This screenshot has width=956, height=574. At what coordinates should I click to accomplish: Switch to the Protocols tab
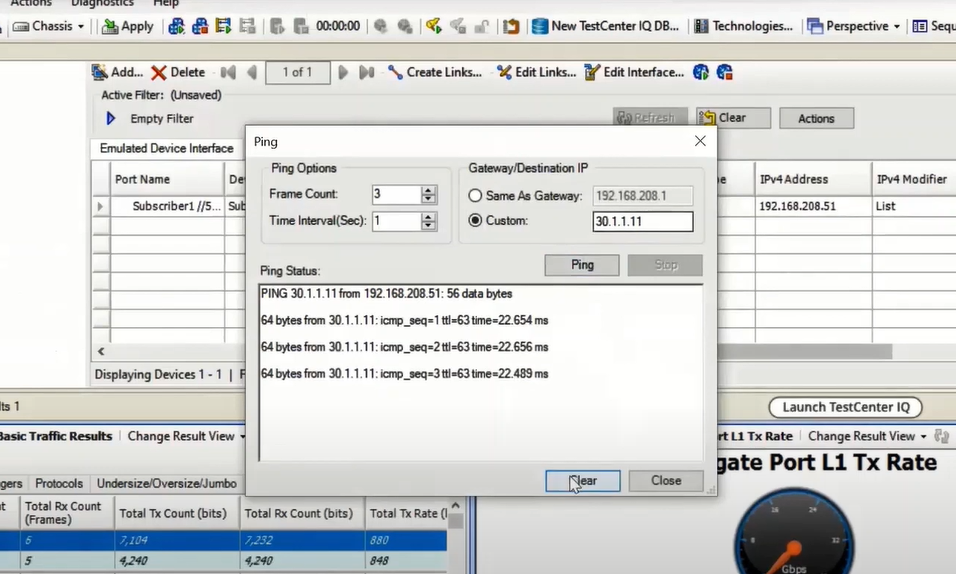point(59,483)
